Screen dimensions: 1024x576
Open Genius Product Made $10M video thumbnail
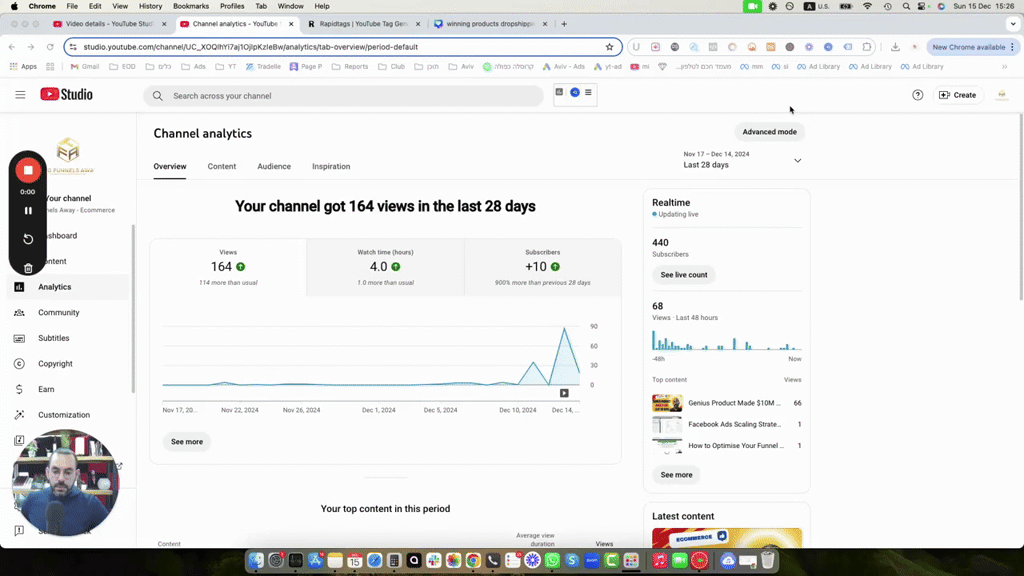click(x=667, y=403)
